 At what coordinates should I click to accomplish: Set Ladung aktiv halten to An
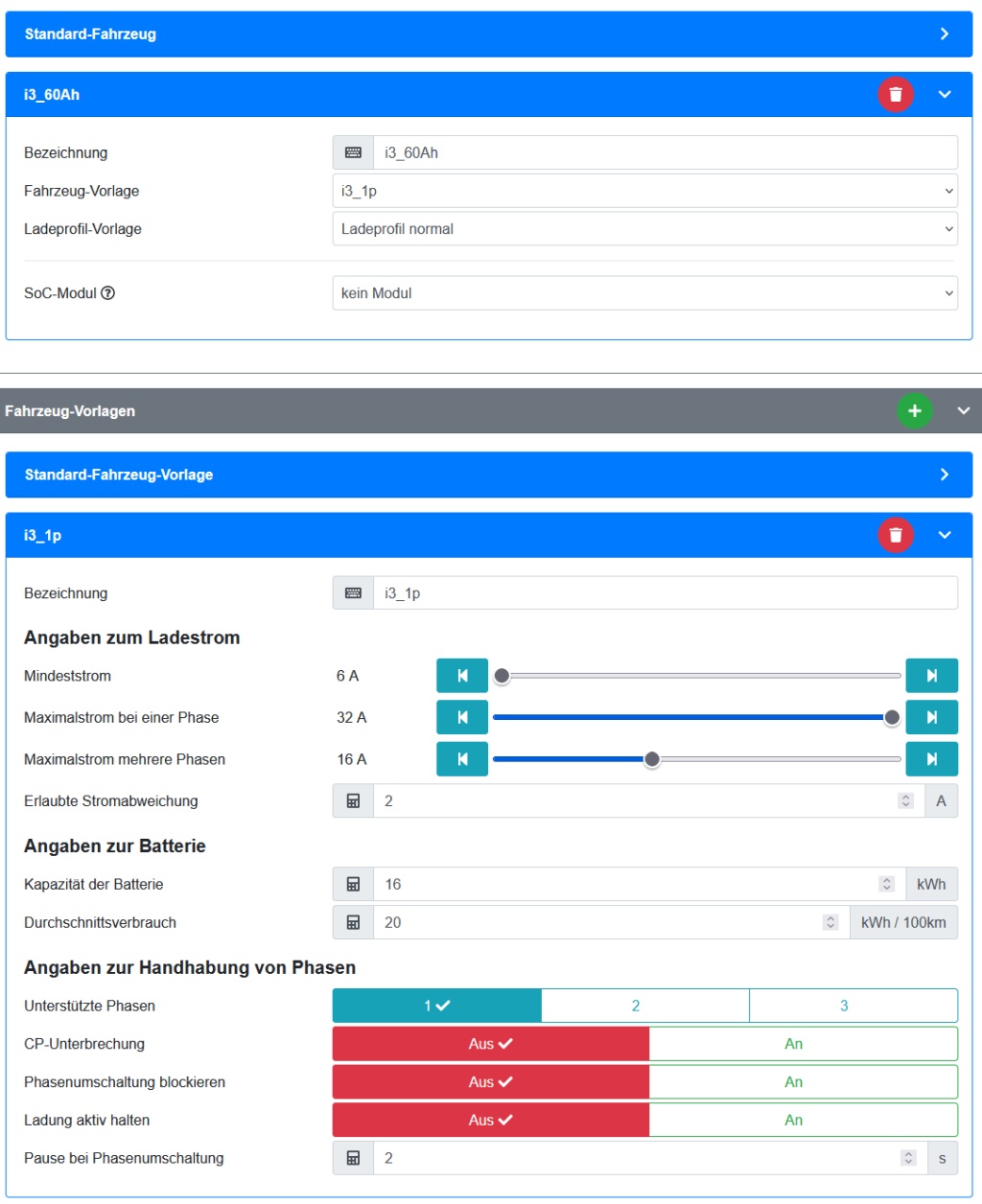804,1121
